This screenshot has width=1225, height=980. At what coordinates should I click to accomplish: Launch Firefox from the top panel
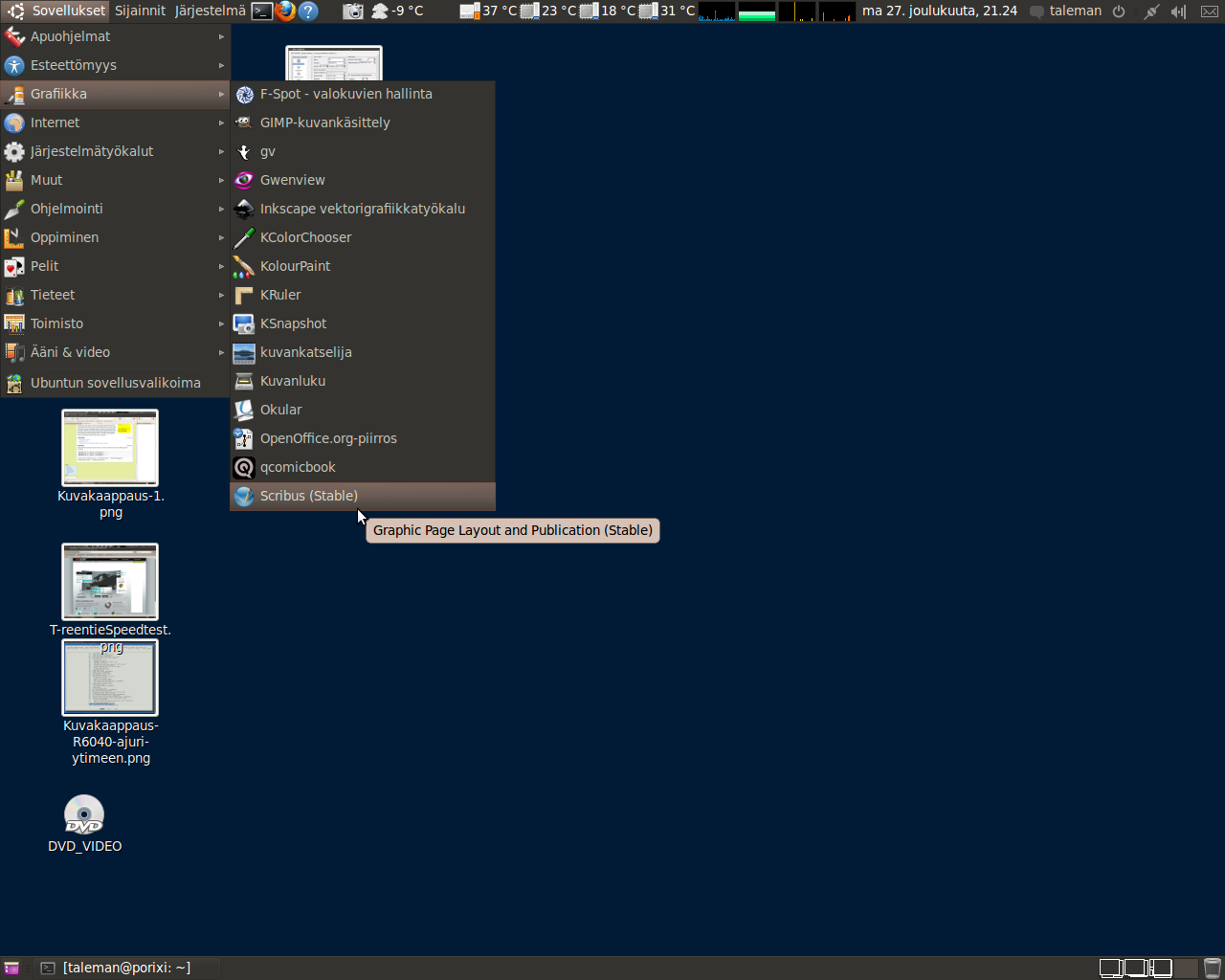(285, 11)
